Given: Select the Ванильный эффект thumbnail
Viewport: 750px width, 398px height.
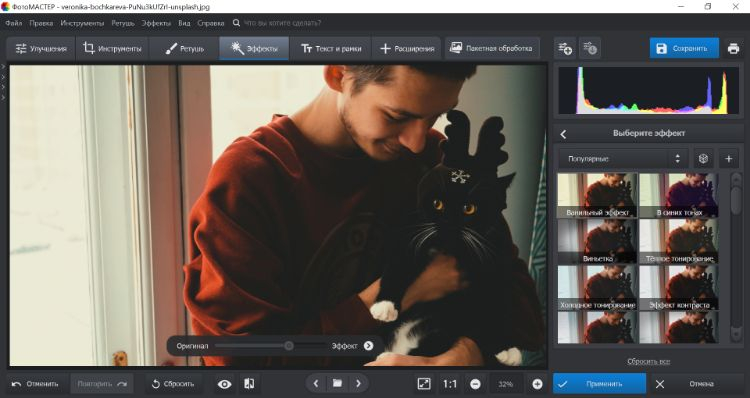Looking at the screenshot, I should (x=597, y=195).
